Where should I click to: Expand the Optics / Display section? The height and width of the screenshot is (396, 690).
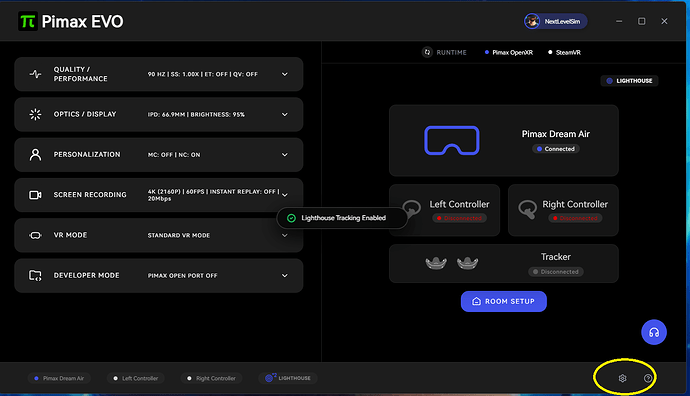click(285, 114)
